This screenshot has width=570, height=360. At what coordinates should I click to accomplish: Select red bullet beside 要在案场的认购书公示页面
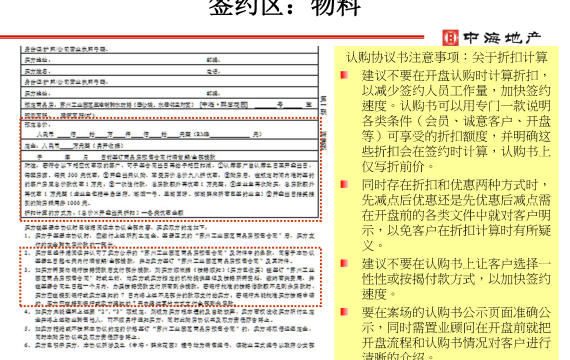[344, 312]
